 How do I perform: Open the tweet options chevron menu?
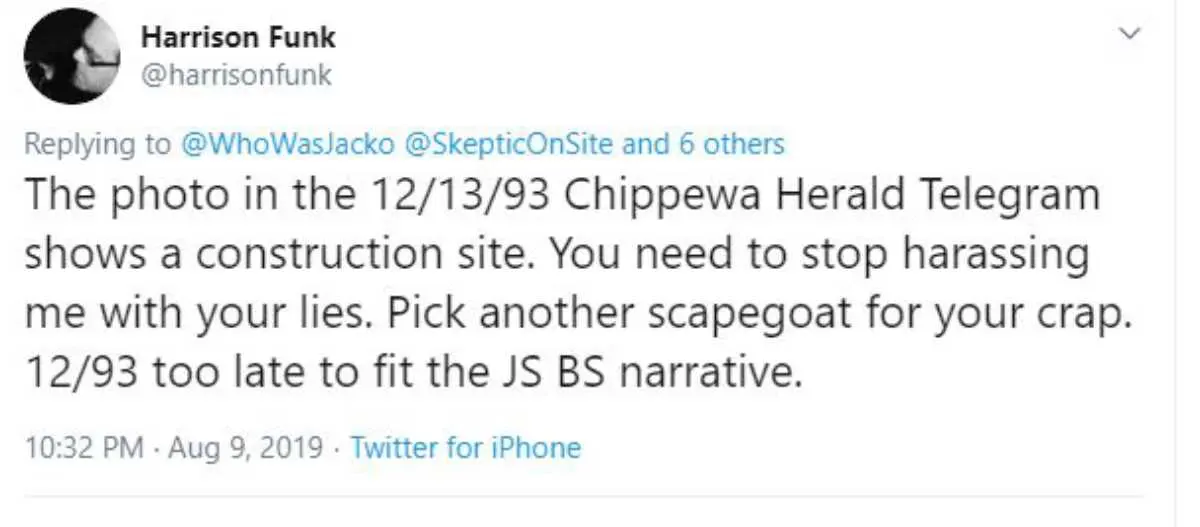1131,35
